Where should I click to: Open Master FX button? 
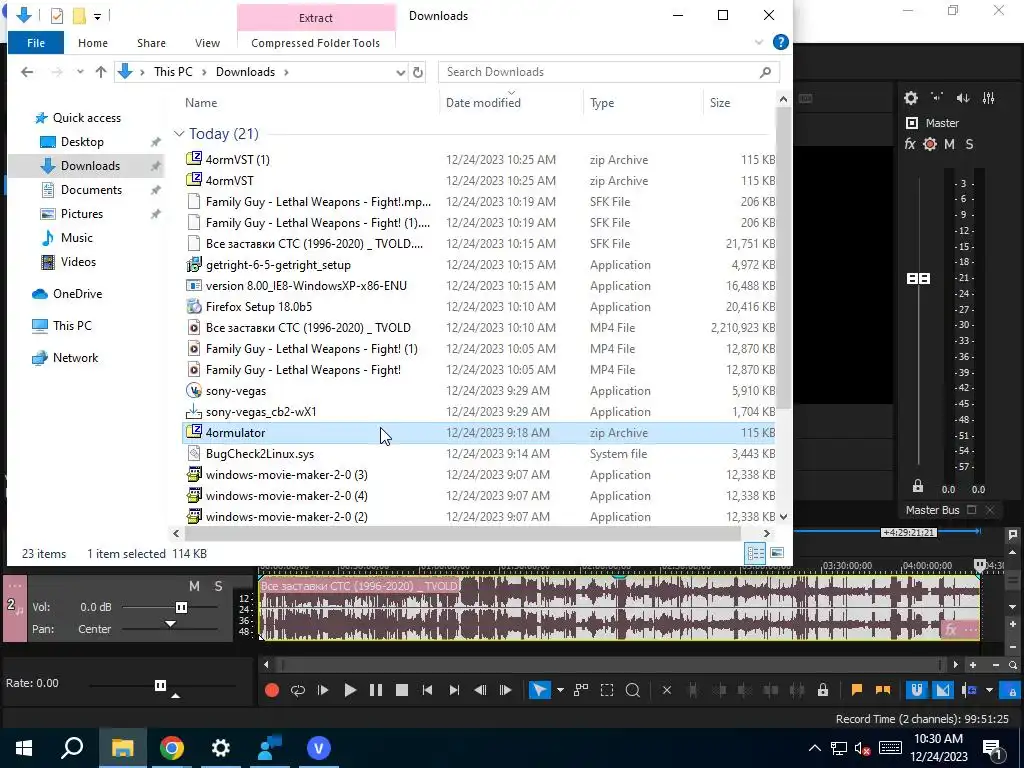click(x=910, y=144)
